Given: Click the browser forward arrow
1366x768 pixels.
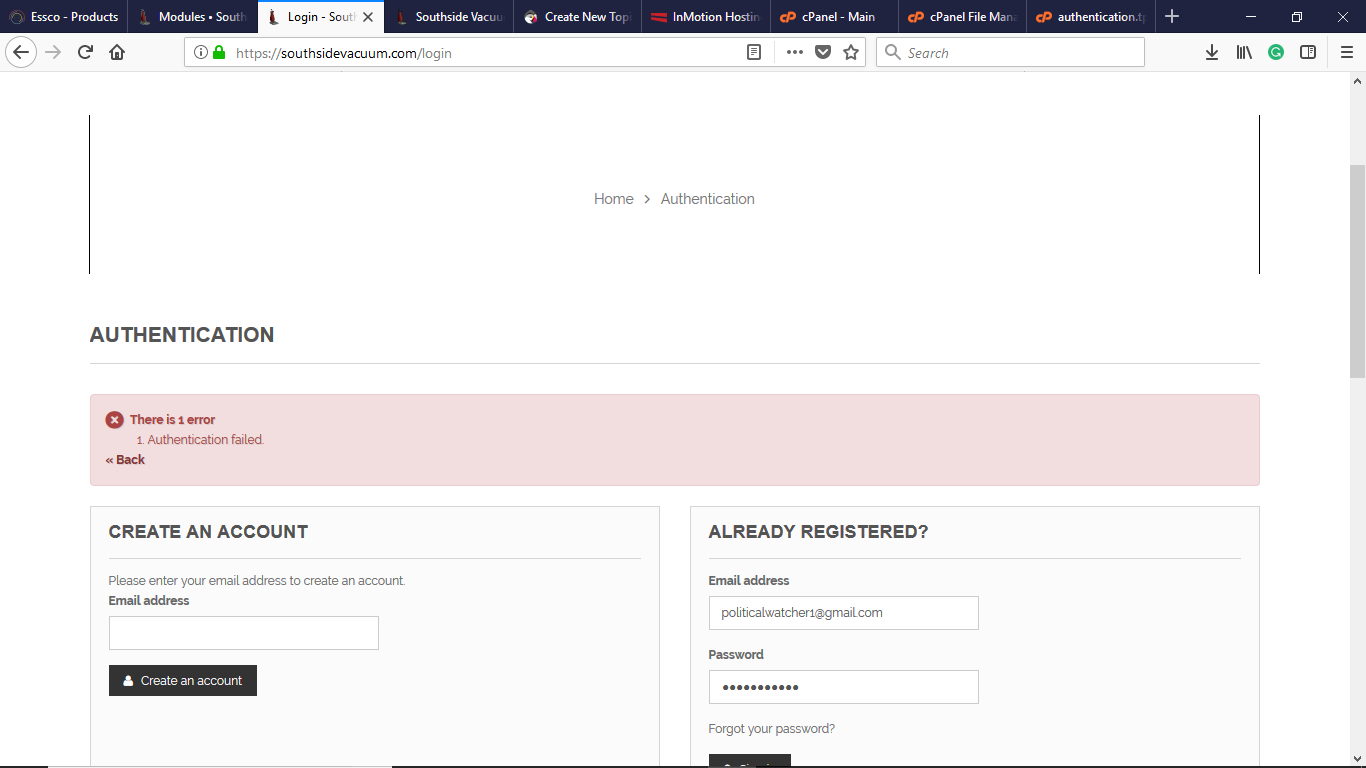Looking at the screenshot, I should [53, 53].
